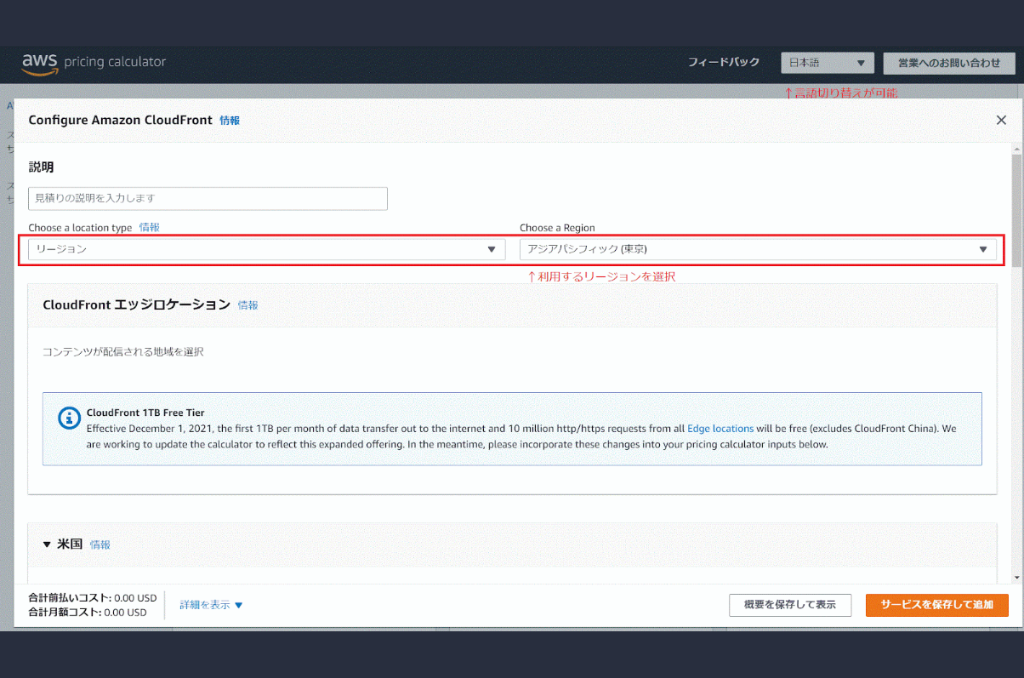1024x678 pixels.
Task: Close the Configure Amazon CloudFront dialog
Action: [x=1001, y=120]
